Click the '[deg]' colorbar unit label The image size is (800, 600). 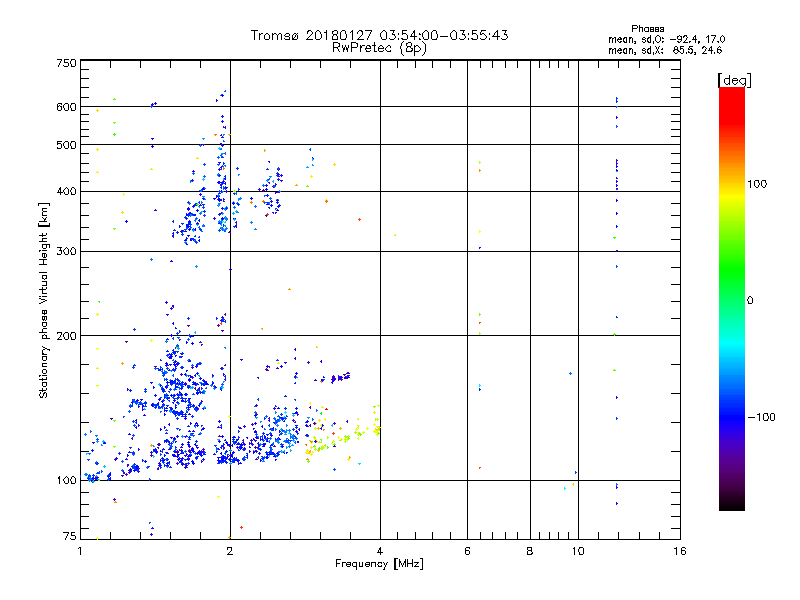[x=734, y=81]
